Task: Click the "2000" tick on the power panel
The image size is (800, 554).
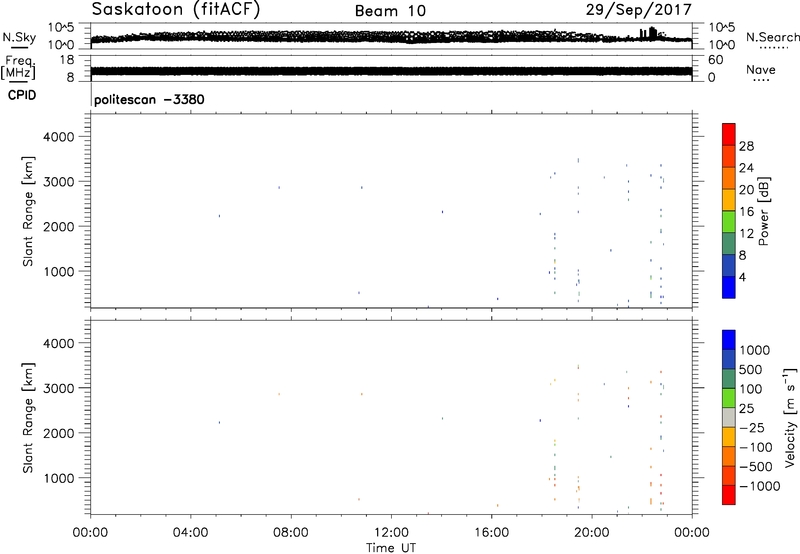Action: 59,226
